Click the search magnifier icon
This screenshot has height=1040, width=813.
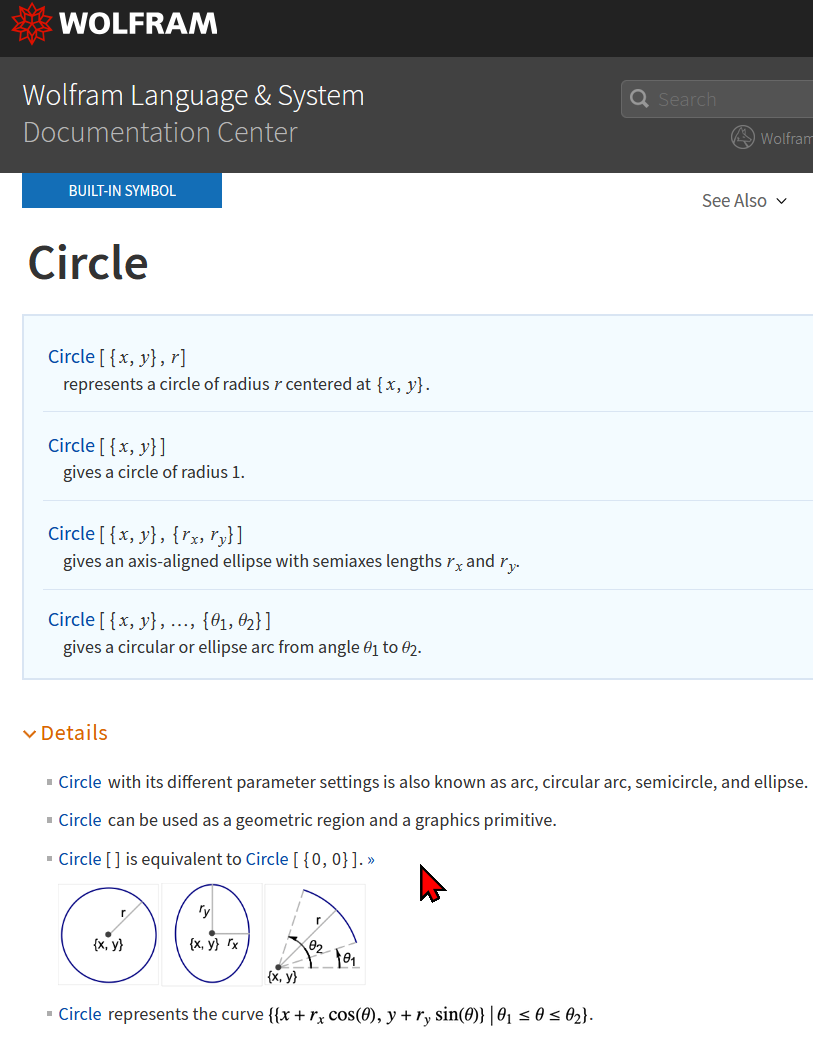(x=639, y=99)
